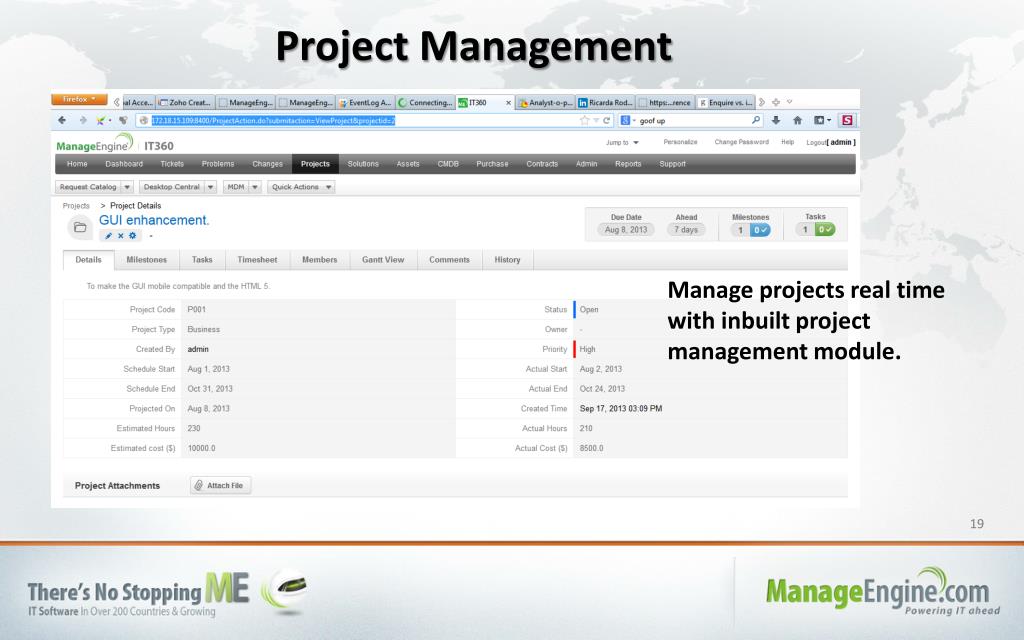The width and height of the screenshot is (1024, 640).
Task: Click the Change Password link
Action: coord(741,142)
